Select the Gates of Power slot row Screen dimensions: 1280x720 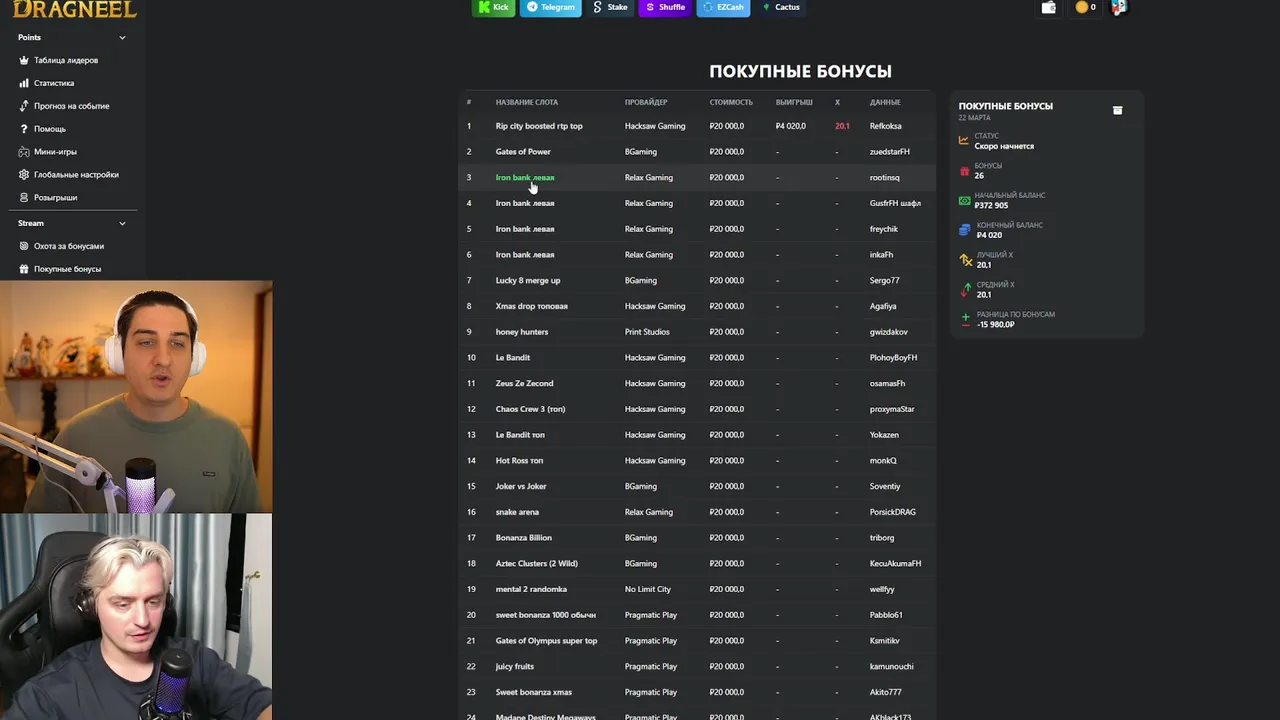pos(697,152)
